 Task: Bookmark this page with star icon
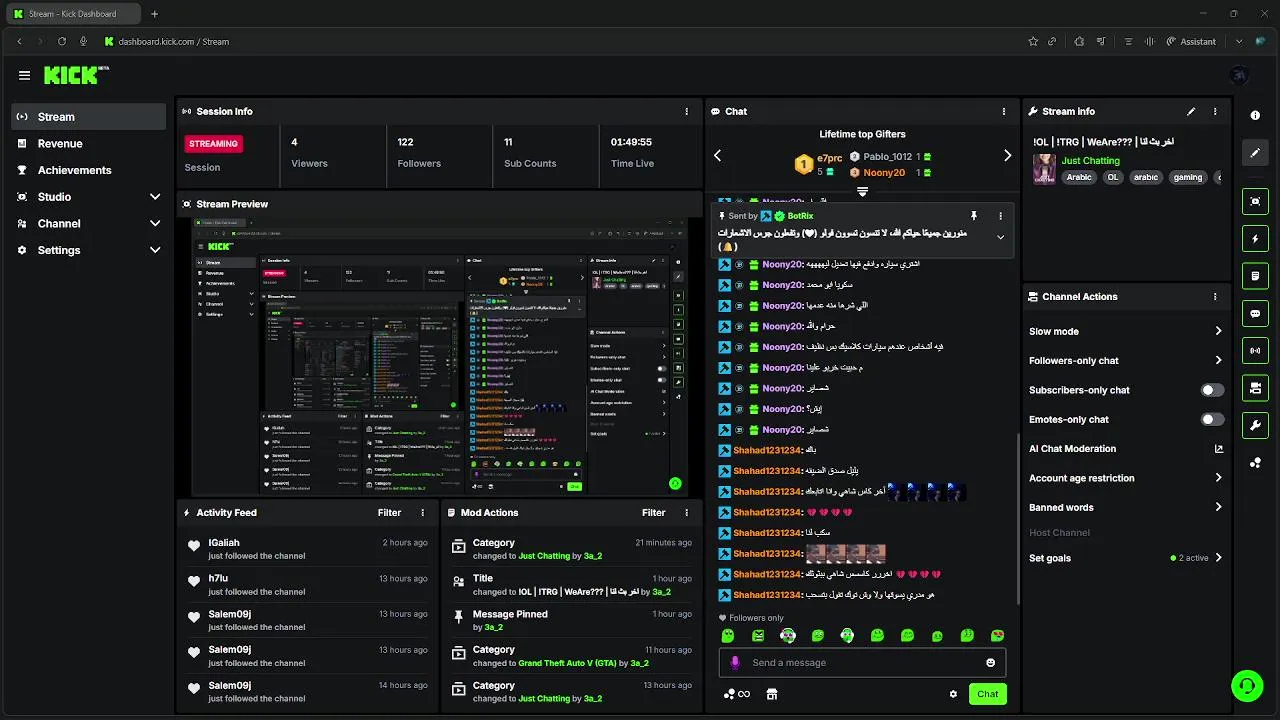[1033, 42]
